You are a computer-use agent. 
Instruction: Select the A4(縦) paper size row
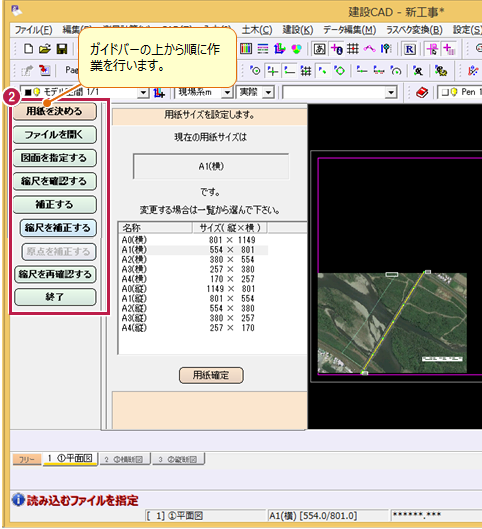(x=194, y=328)
